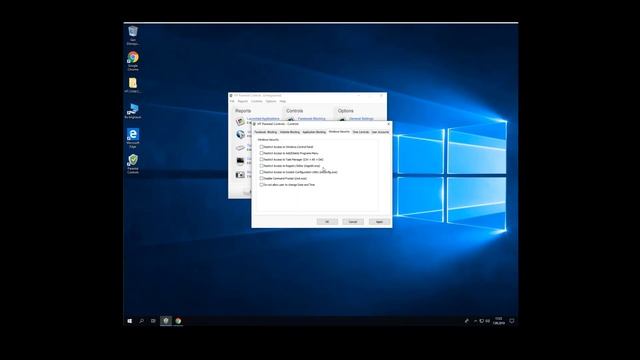Switch to Application Blocking tab

coord(314,132)
